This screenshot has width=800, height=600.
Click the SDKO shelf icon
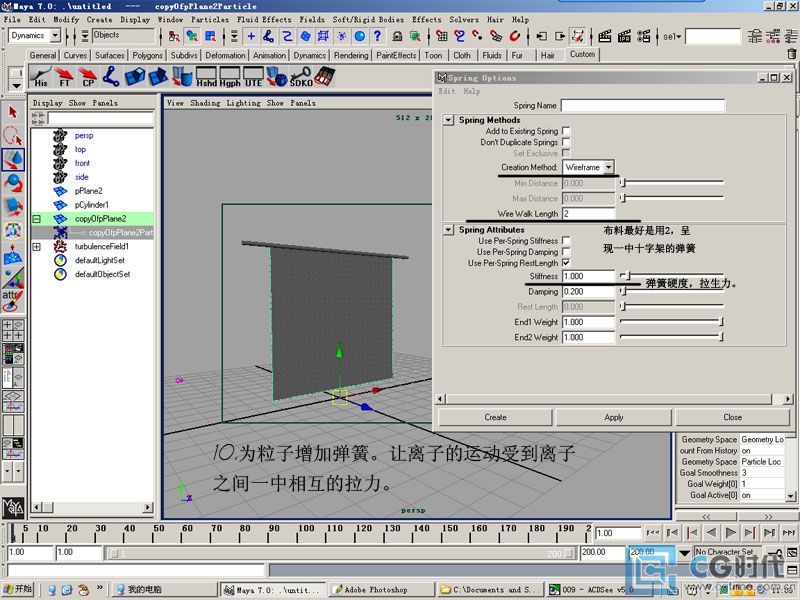pos(301,77)
